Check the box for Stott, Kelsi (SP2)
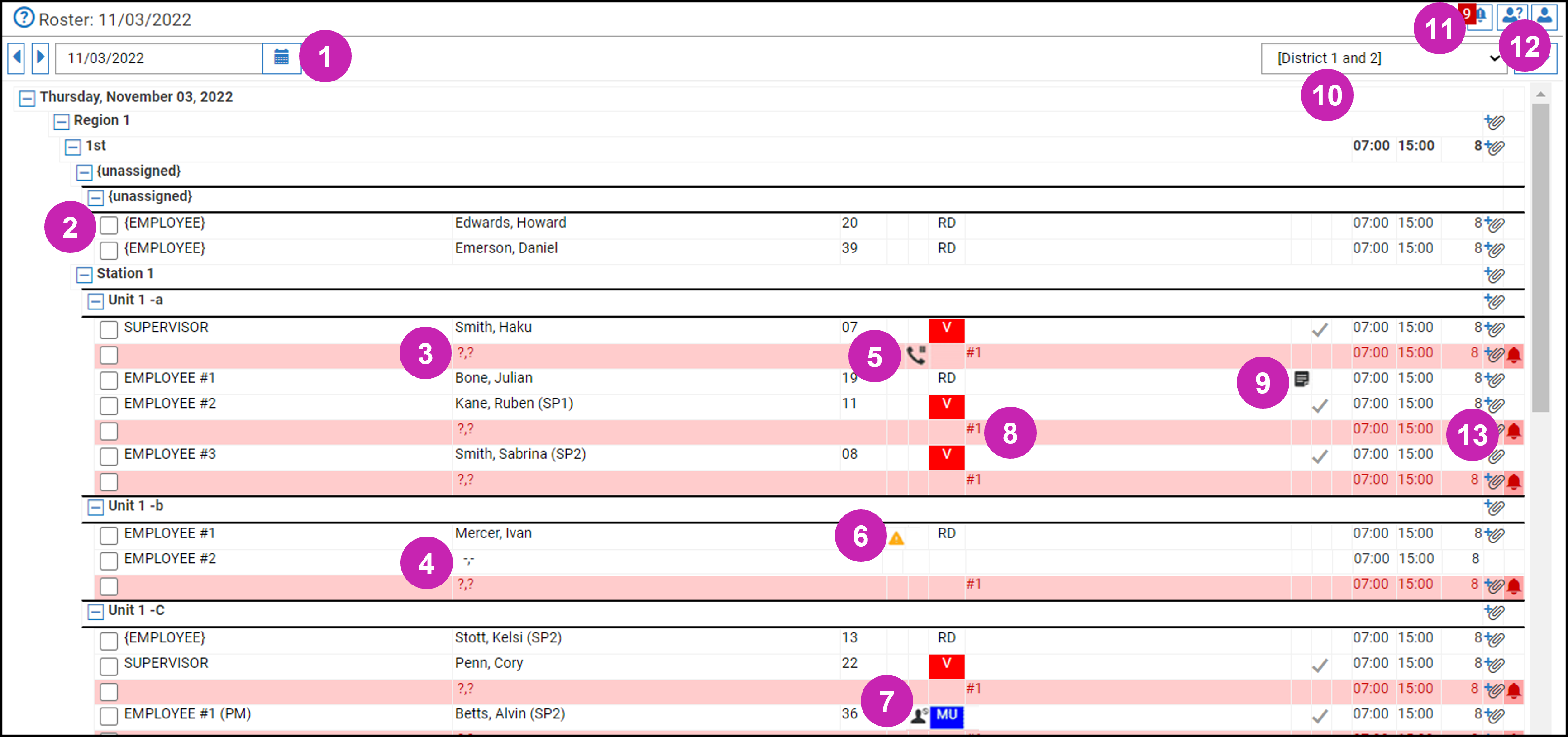Screen dimensions: 1568x737 [108, 640]
